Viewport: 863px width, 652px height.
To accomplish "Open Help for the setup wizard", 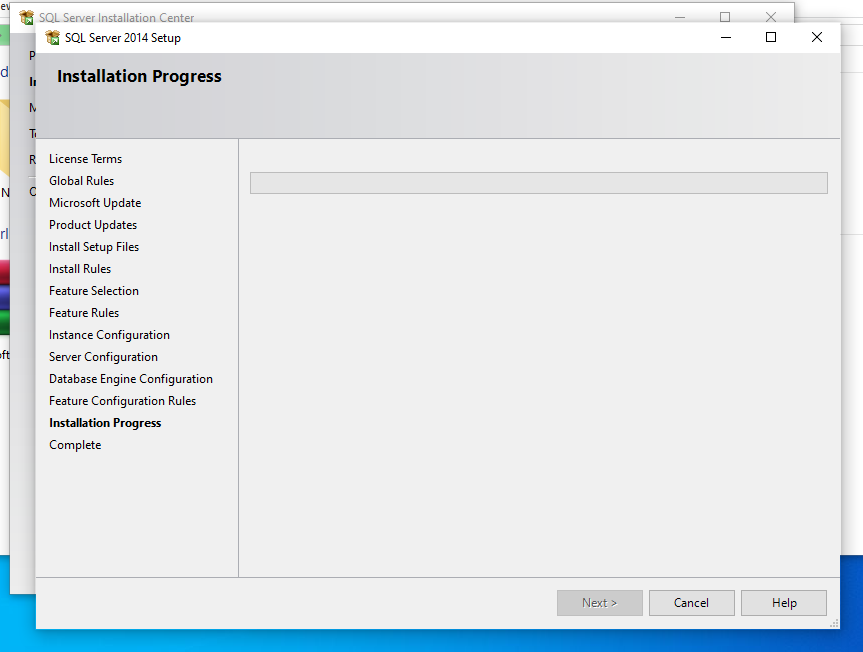I will 784,603.
